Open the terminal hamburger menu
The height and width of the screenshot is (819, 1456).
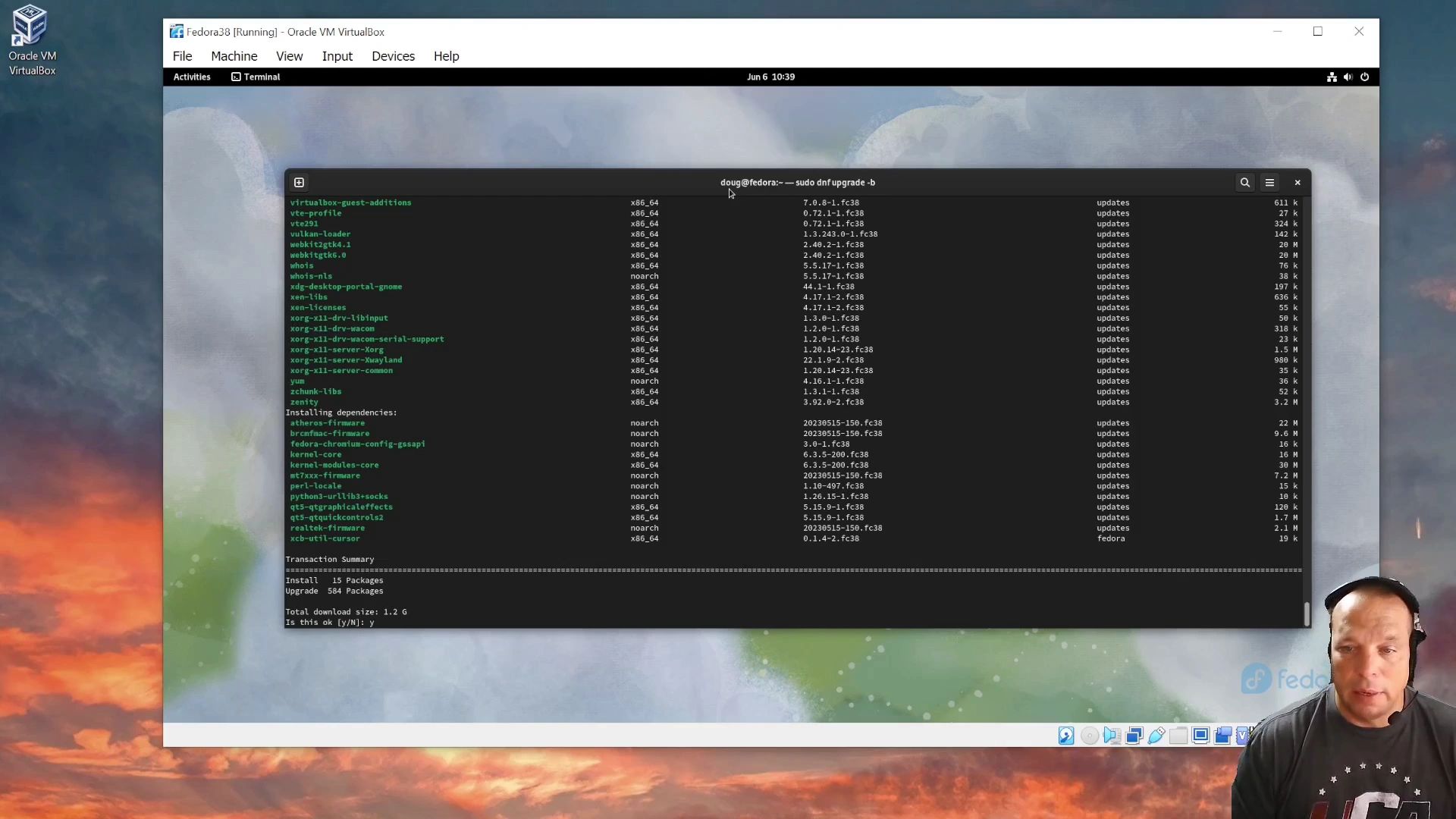pyautogui.click(x=1269, y=183)
